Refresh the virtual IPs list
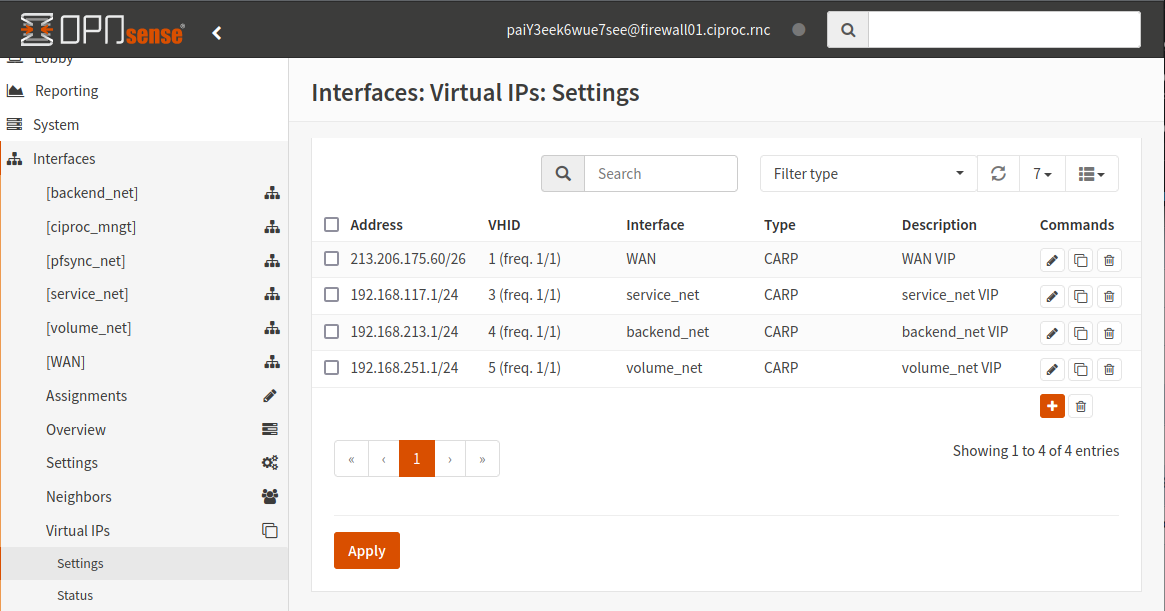The image size is (1165, 611). (998, 173)
